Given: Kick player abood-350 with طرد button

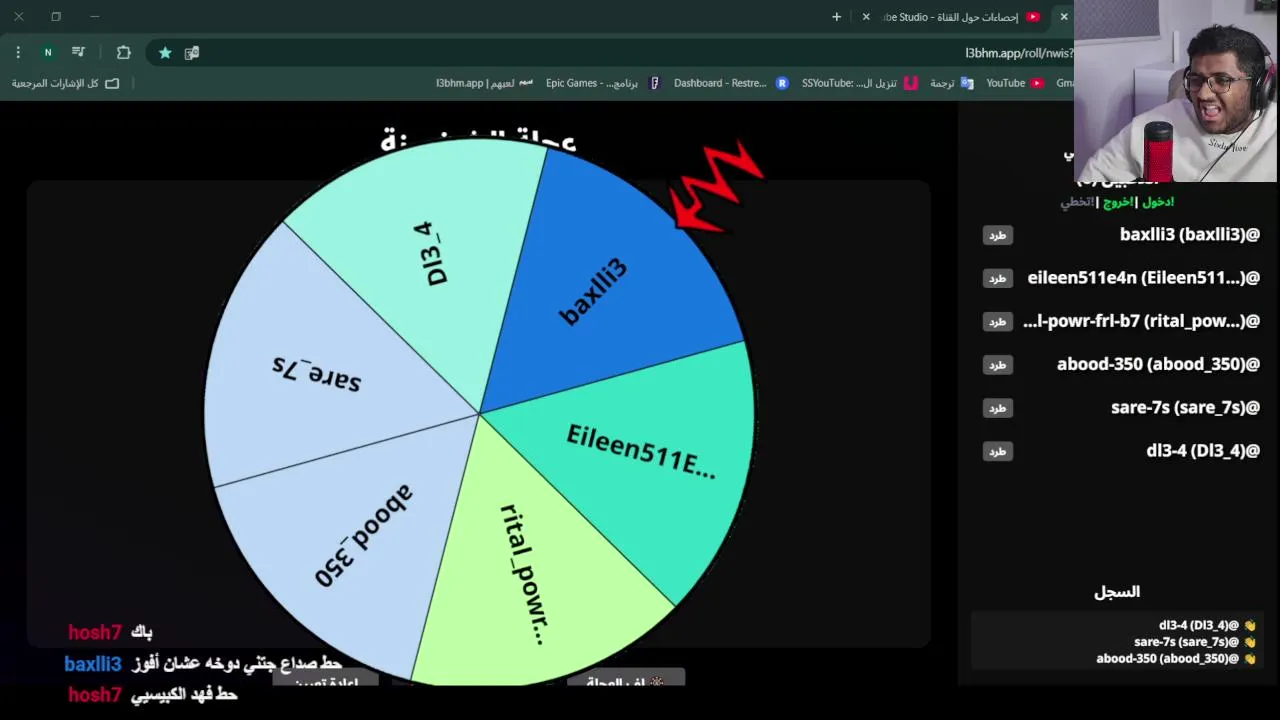Looking at the screenshot, I should tap(997, 365).
